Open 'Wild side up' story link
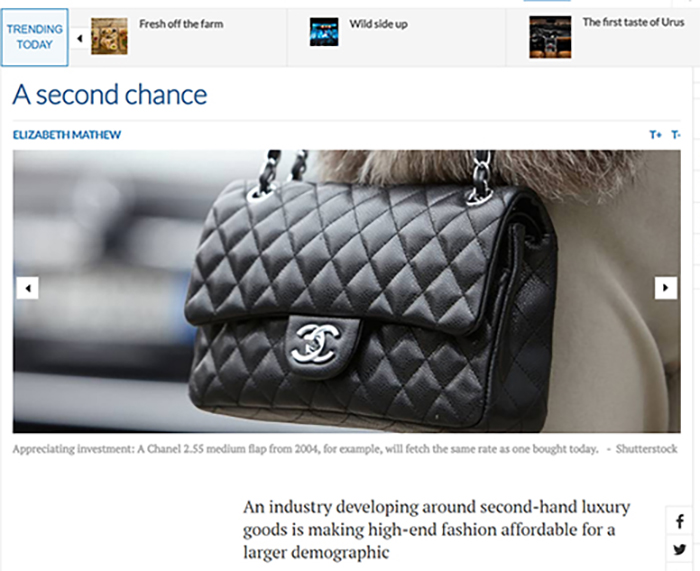 [x=378, y=24]
